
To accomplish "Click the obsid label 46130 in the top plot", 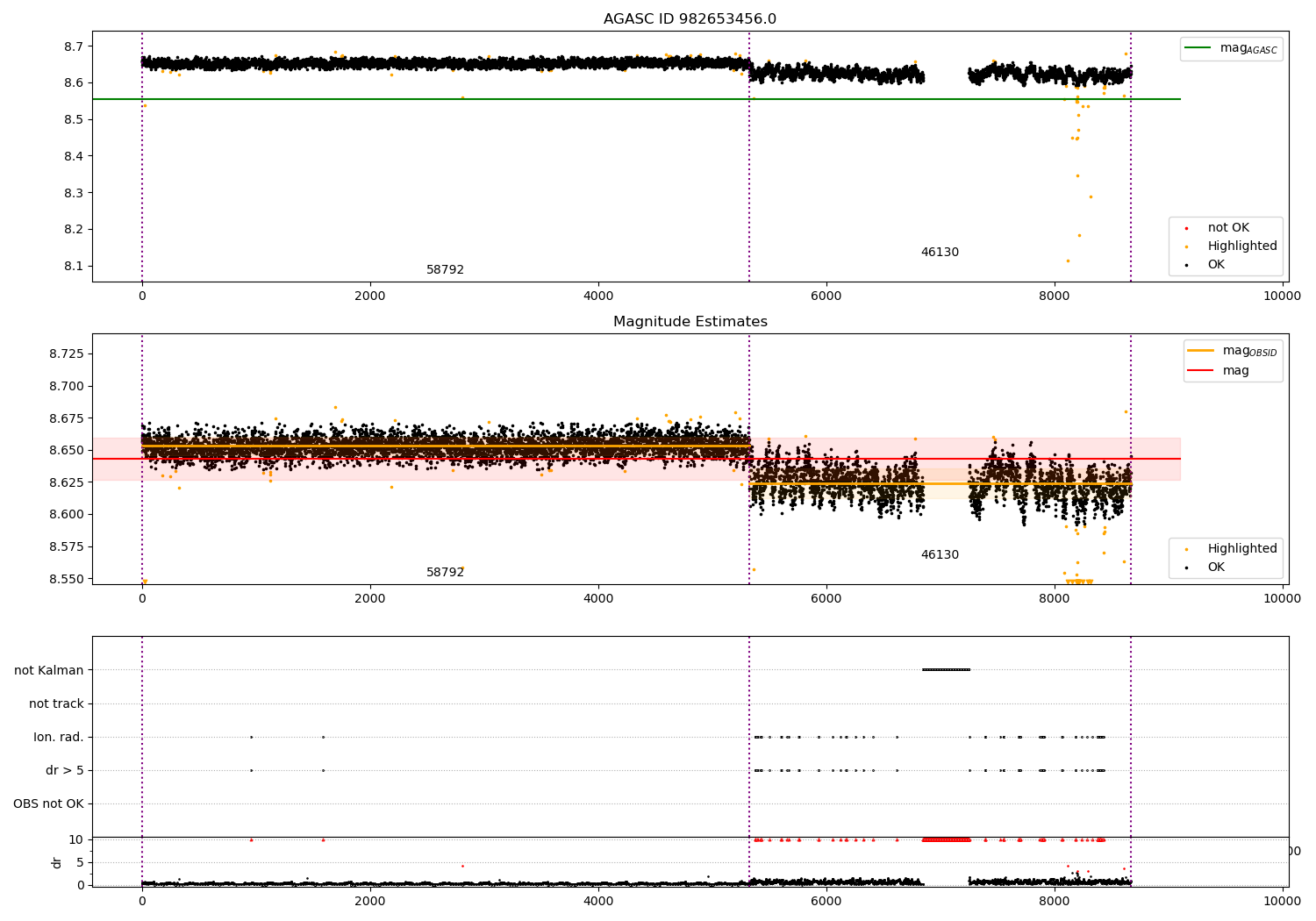I will (x=940, y=253).
